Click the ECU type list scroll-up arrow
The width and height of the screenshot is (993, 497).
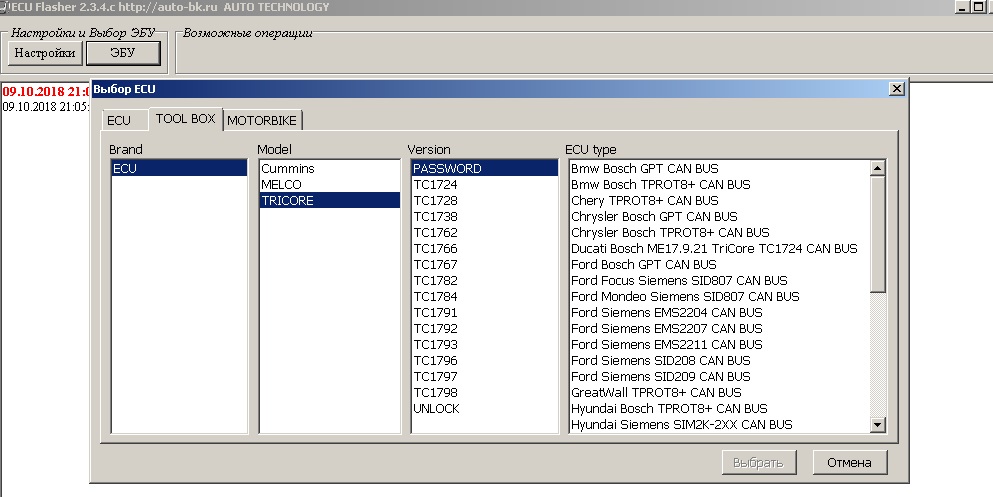[x=878, y=168]
